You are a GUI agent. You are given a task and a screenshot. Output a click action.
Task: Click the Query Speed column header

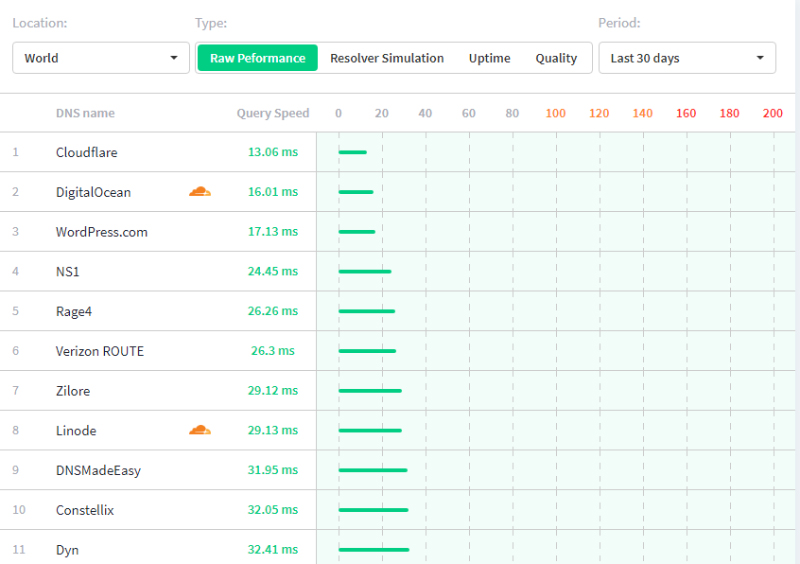(x=273, y=113)
